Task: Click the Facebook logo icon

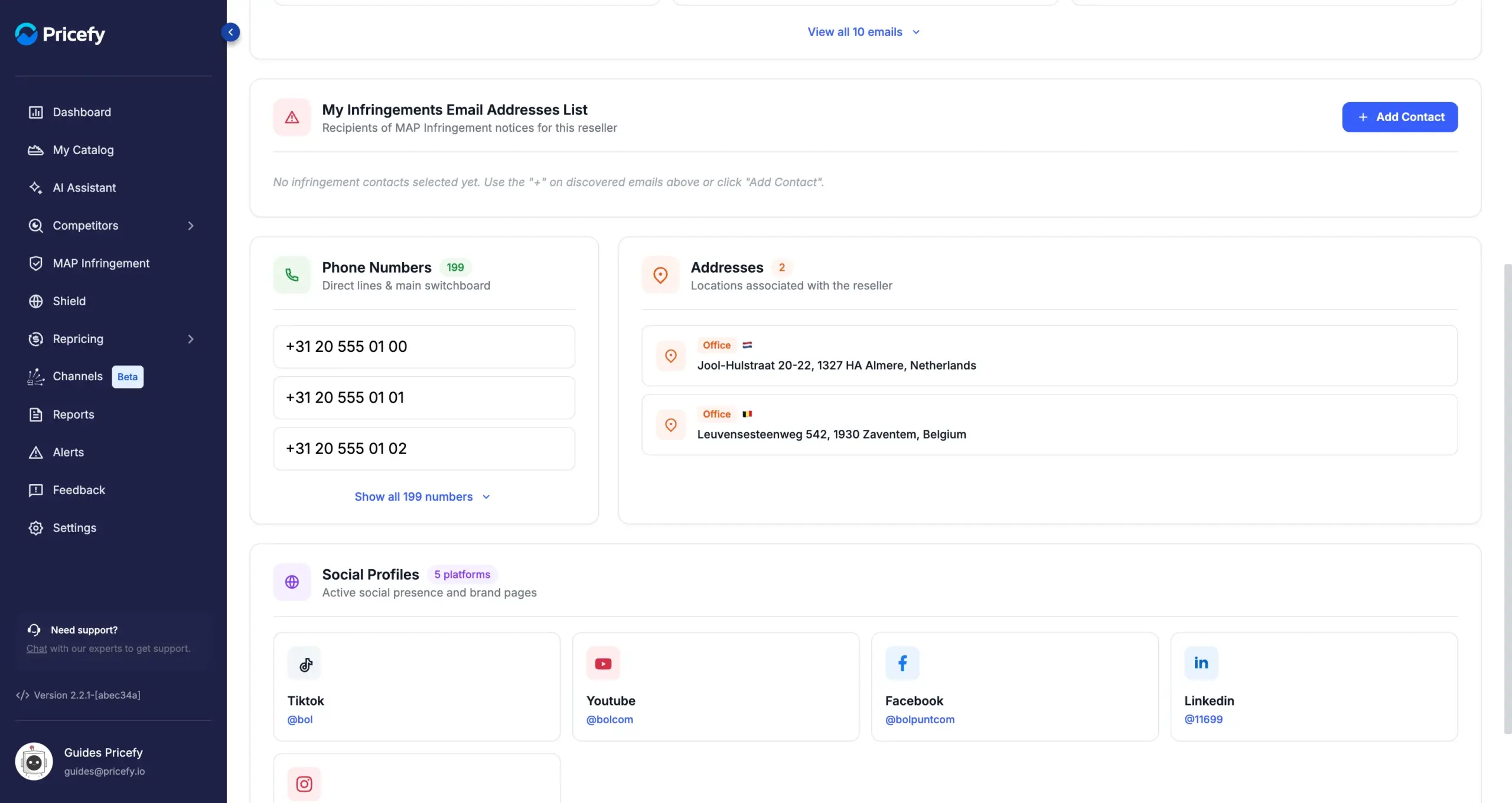Action: coord(902,664)
